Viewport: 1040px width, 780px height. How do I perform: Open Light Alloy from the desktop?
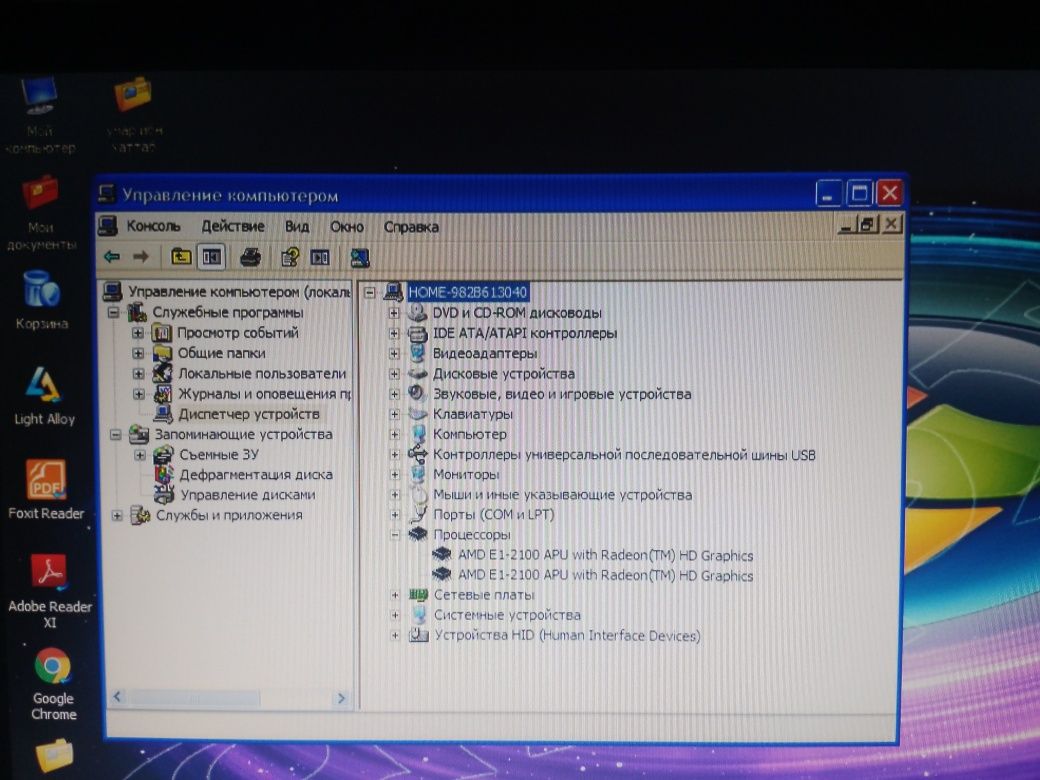[44, 395]
